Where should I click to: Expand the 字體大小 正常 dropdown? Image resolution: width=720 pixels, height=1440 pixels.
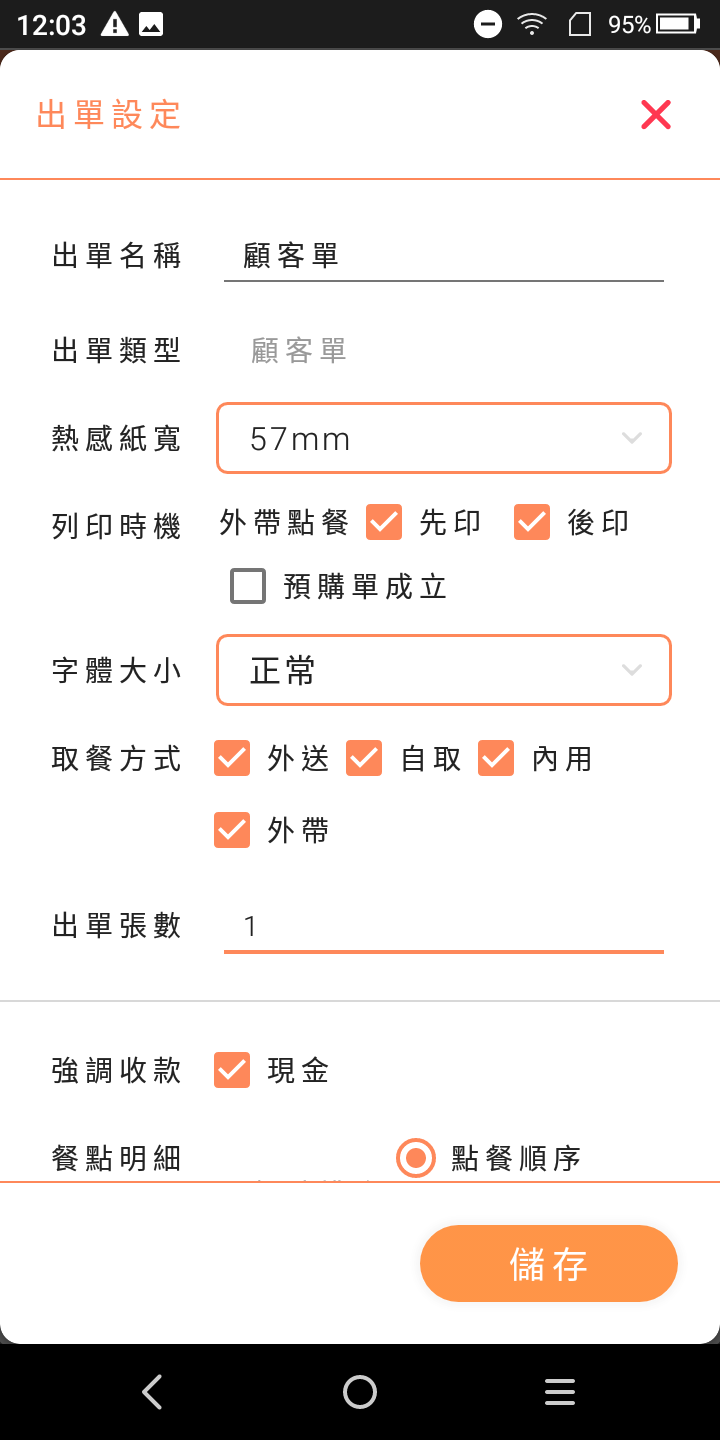(444, 670)
